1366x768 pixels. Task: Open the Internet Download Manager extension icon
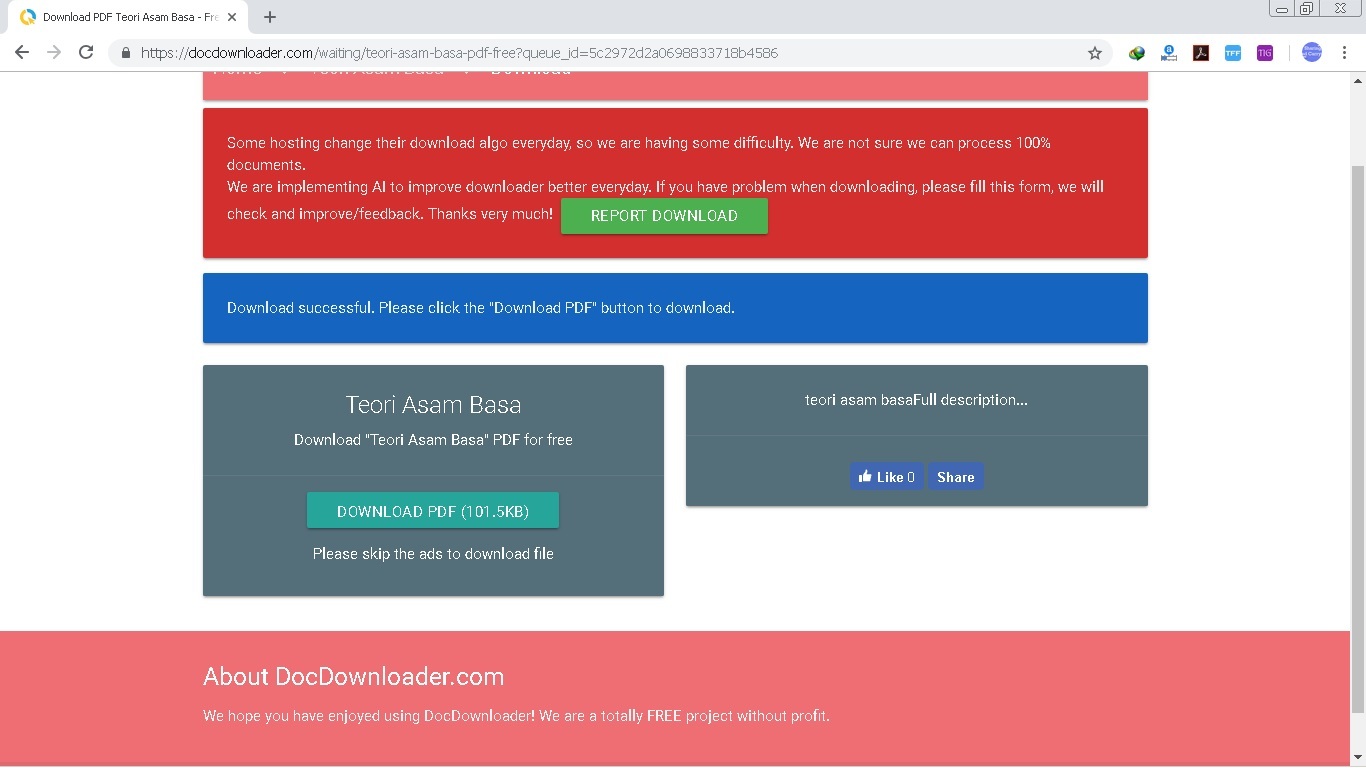1137,53
